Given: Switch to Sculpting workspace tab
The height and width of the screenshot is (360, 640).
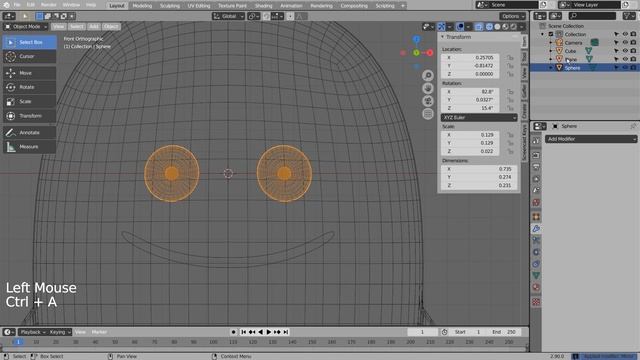Looking at the screenshot, I should [x=169, y=6].
